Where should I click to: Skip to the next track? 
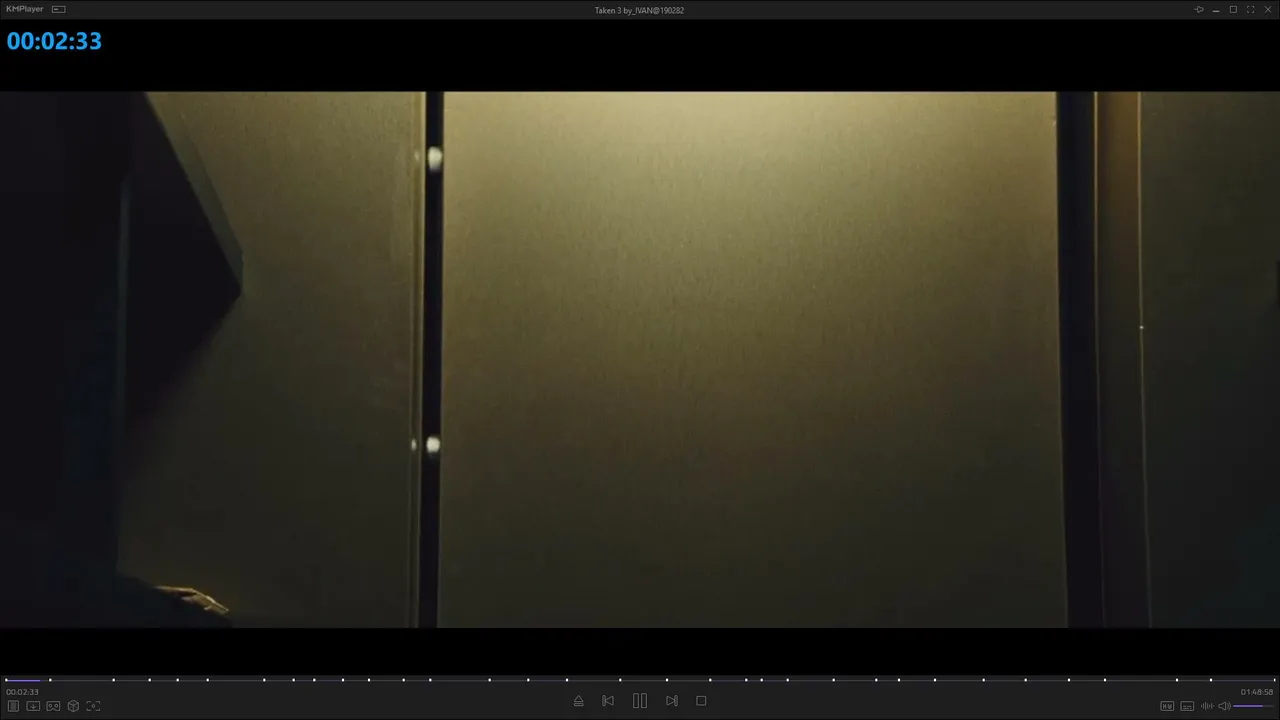click(672, 701)
